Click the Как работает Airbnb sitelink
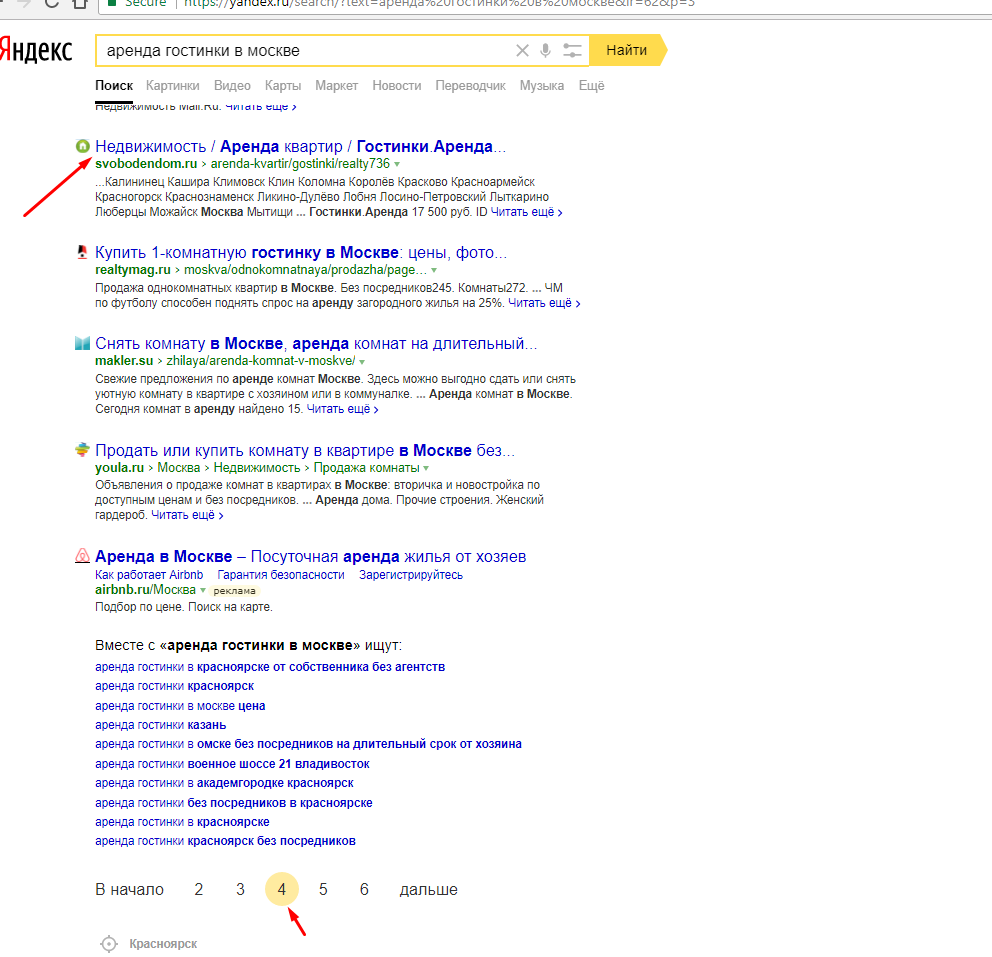Viewport: 992px width, 957px height. coord(149,574)
